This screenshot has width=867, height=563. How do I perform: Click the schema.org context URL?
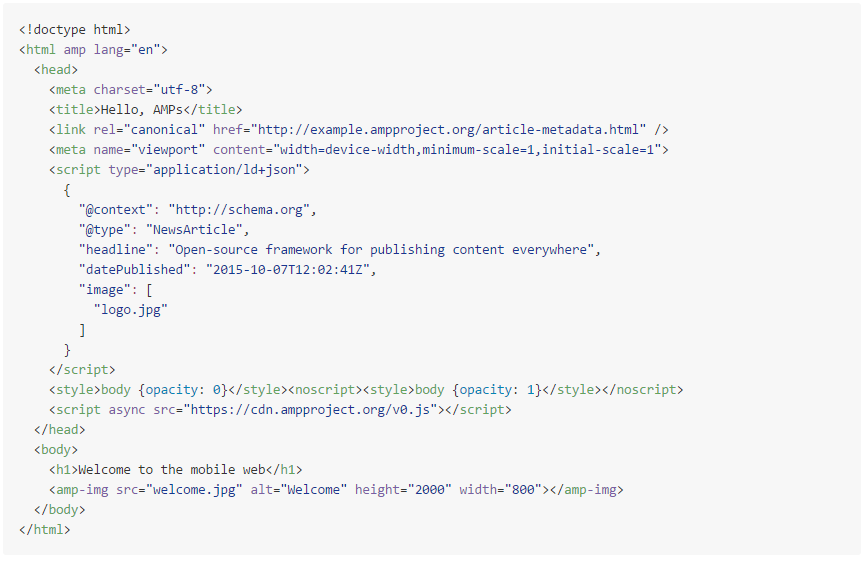pos(241,210)
